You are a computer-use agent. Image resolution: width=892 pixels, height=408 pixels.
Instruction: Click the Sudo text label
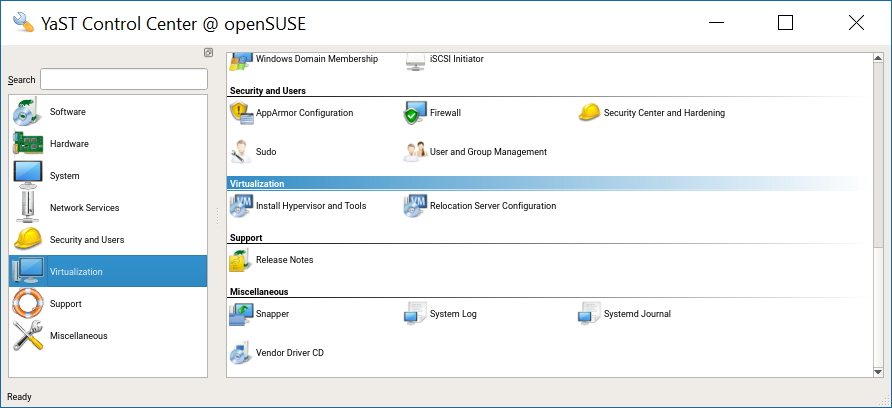point(266,152)
